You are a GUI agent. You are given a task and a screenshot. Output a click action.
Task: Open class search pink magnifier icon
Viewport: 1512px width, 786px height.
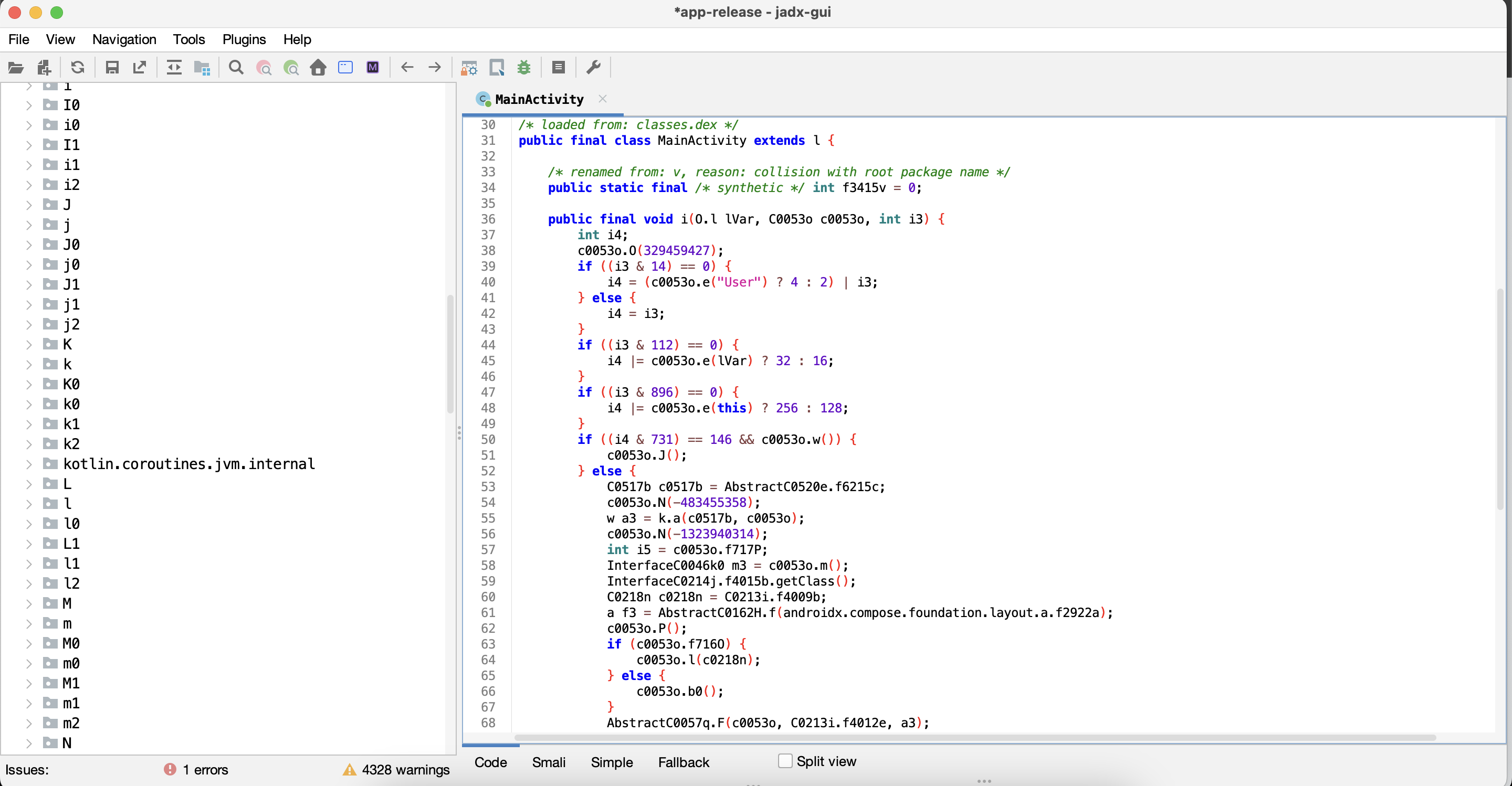point(264,68)
